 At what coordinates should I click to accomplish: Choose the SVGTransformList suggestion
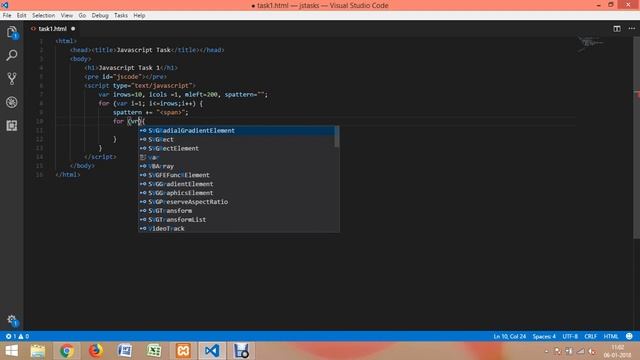point(236,220)
